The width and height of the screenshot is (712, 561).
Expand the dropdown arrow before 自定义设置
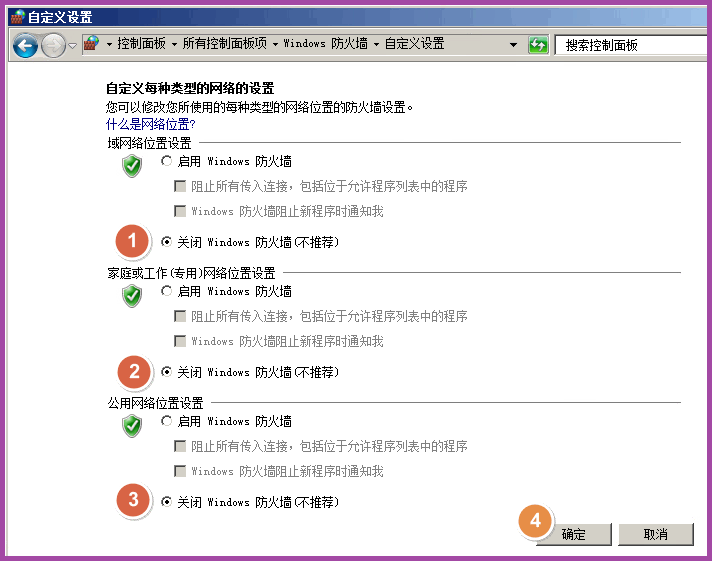[x=376, y=45]
